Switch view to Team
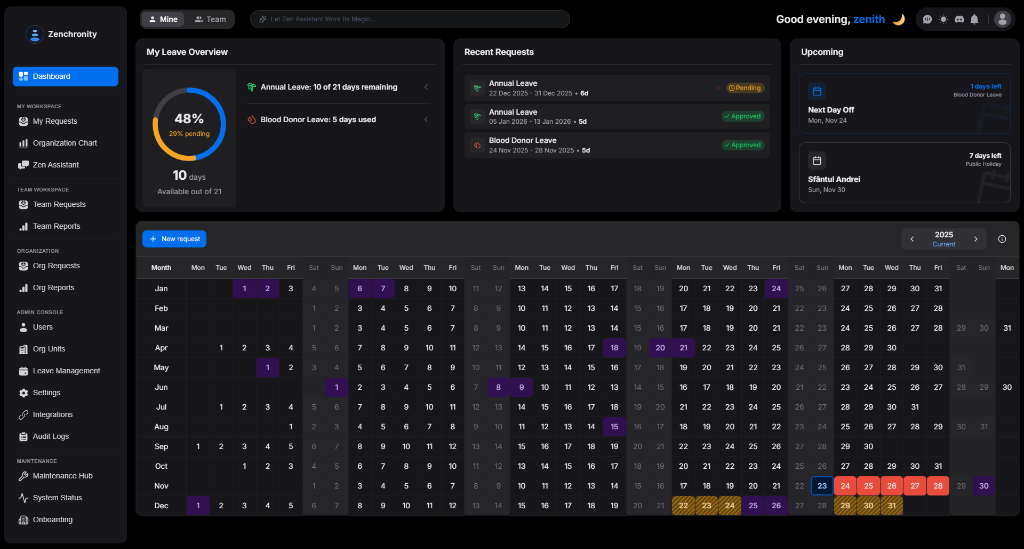The height and width of the screenshot is (549, 1024). click(210, 20)
